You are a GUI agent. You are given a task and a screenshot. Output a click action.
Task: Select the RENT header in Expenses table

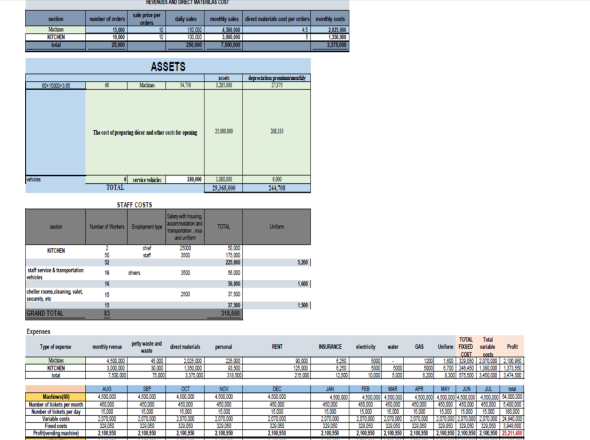(277, 347)
